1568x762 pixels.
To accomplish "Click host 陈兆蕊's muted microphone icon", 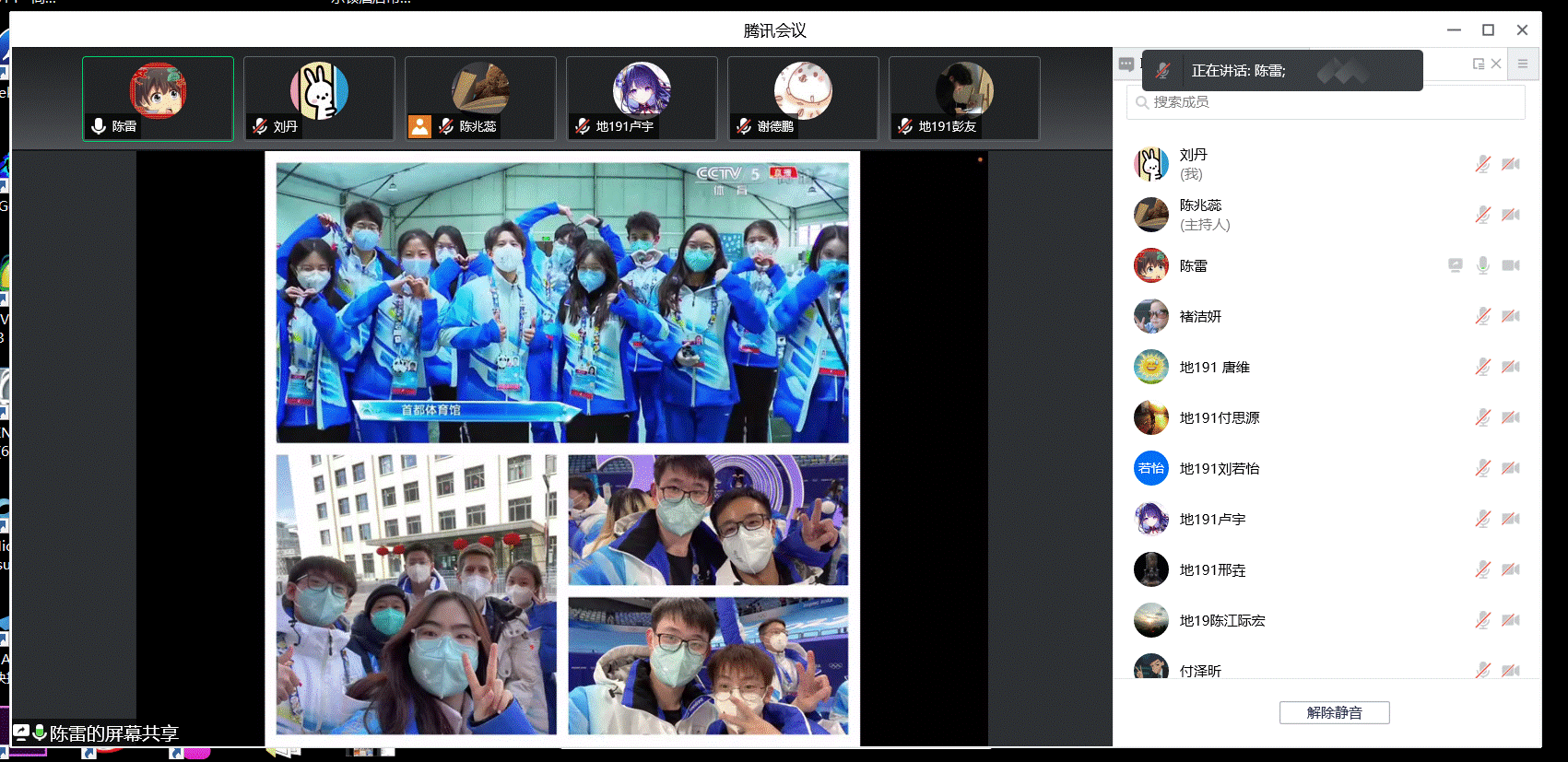I will 1482,215.
